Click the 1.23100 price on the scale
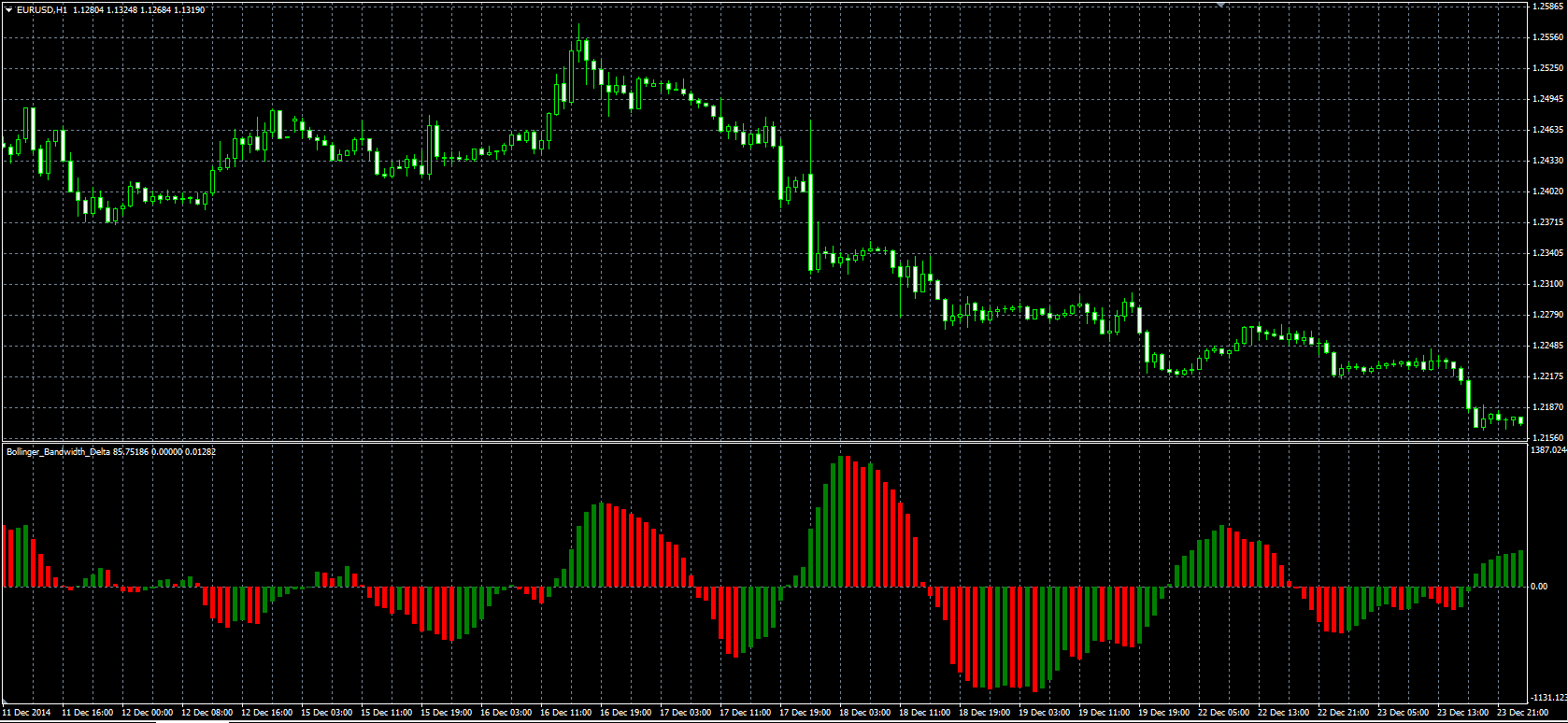Viewport: 1568px width, 723px height. pyautogui.click(x=1548, y=284)
